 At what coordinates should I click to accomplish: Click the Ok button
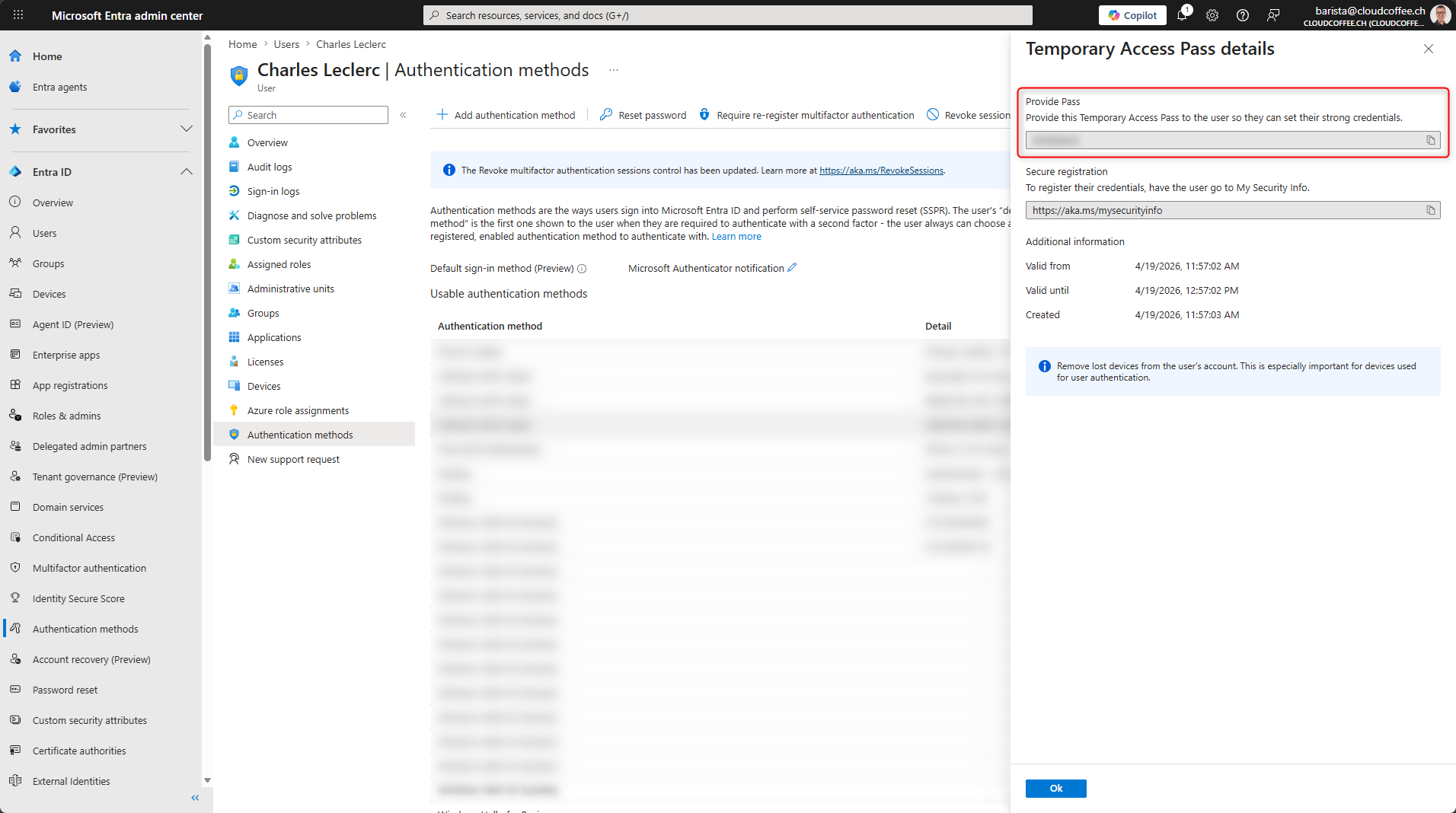click(1055, 789)
